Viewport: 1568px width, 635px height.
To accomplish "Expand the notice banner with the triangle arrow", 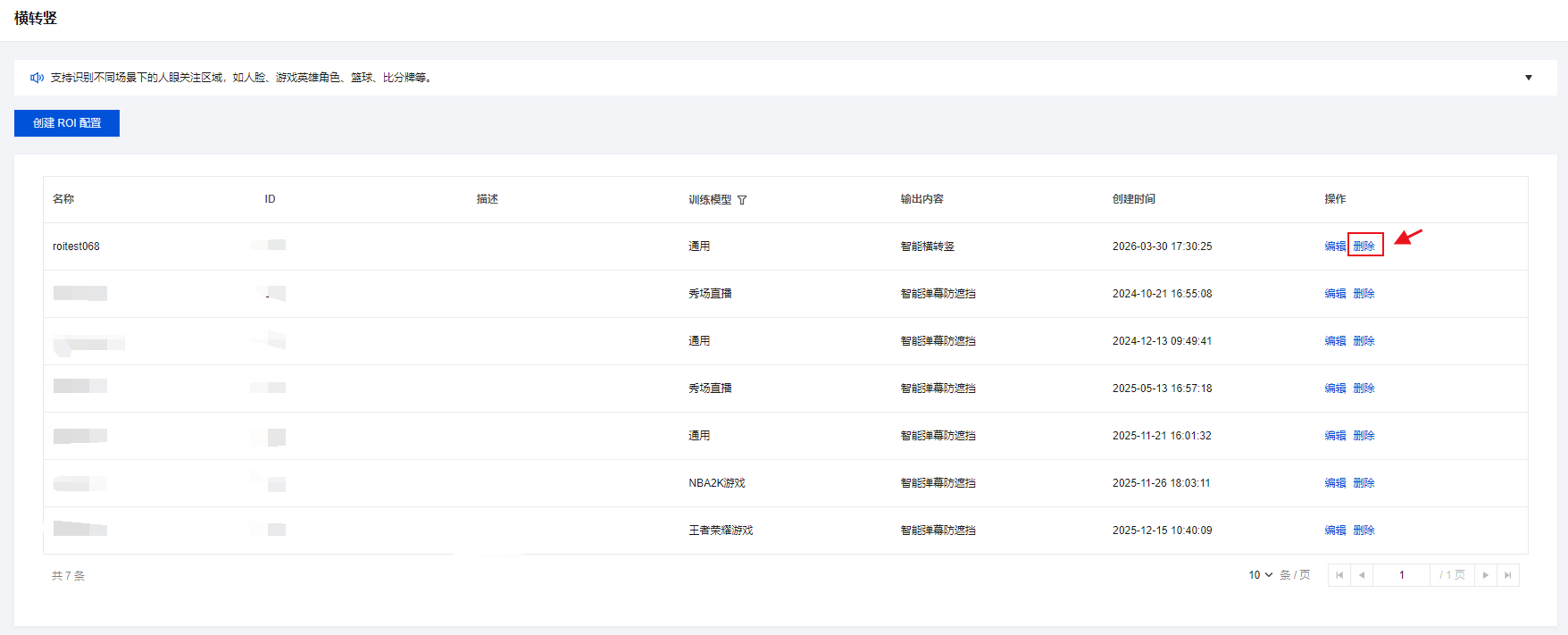I will click(x=1529, y=78).
